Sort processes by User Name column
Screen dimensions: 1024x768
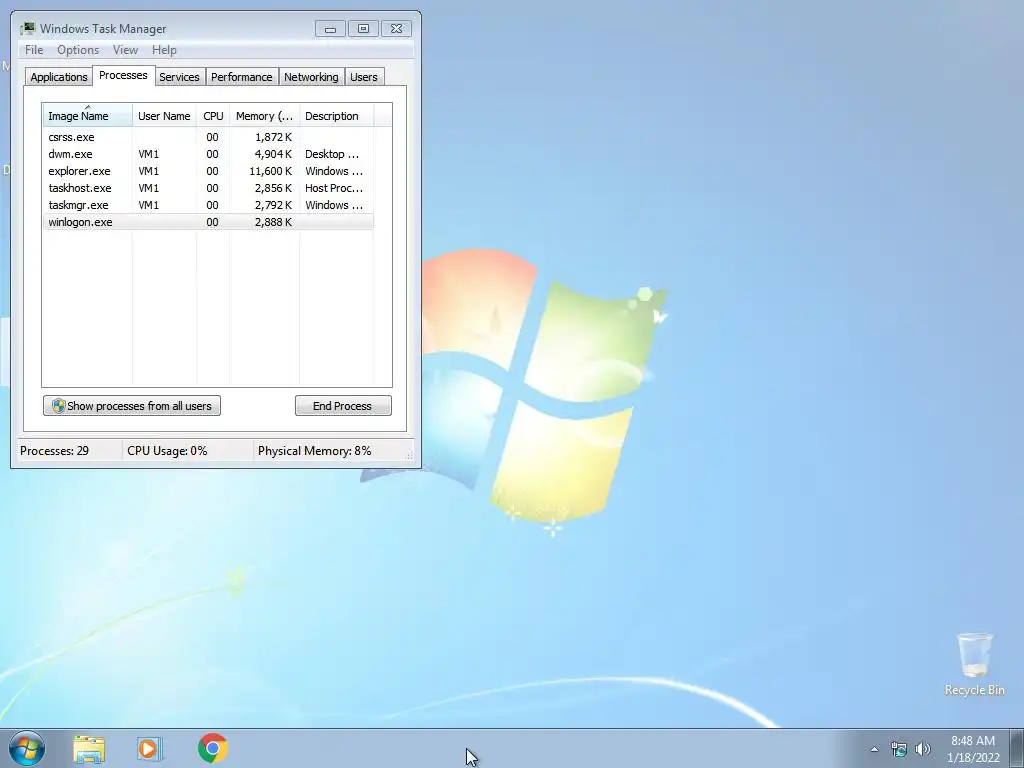coord(165,116)
